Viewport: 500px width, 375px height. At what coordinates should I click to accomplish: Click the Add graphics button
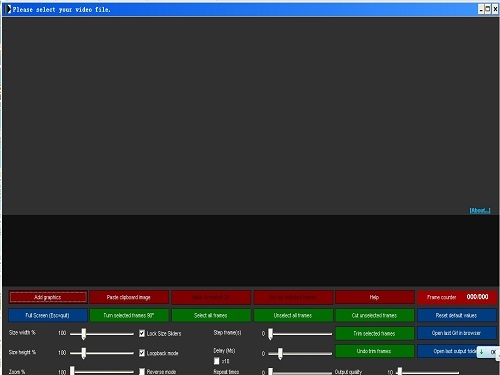(48, 297)
